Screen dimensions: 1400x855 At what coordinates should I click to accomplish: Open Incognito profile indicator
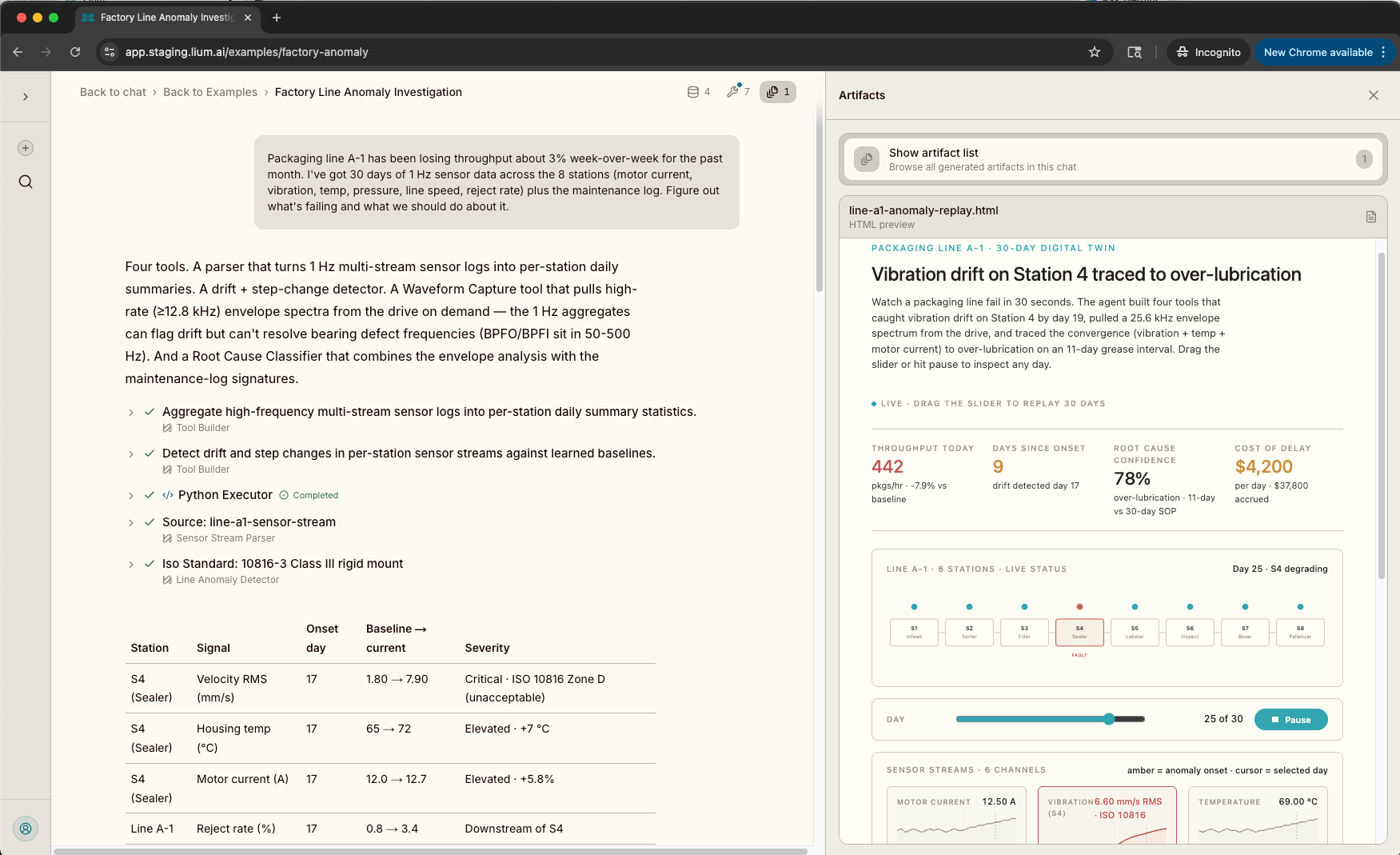(1209, 52)
